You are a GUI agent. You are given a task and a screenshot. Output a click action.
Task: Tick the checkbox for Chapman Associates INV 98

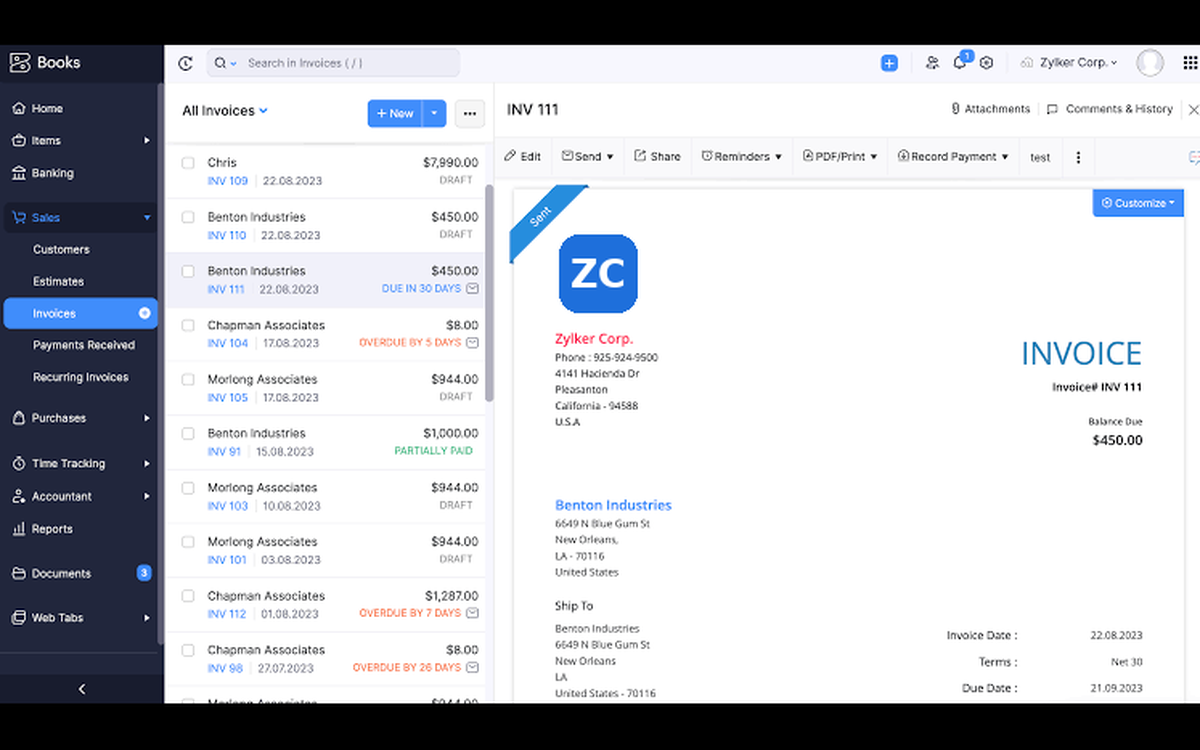click(188, 649)
